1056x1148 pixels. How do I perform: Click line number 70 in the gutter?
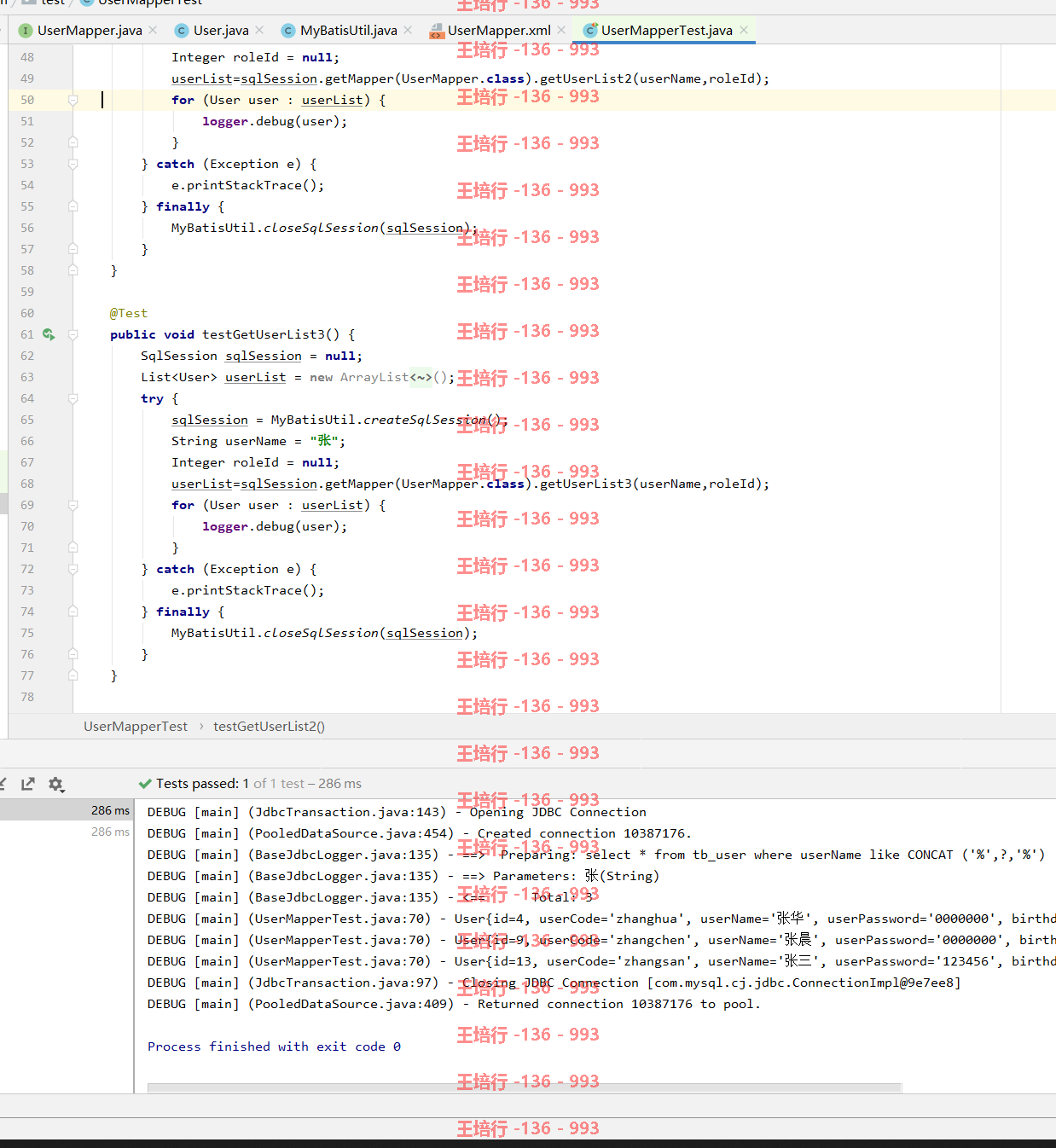point(27,526)
